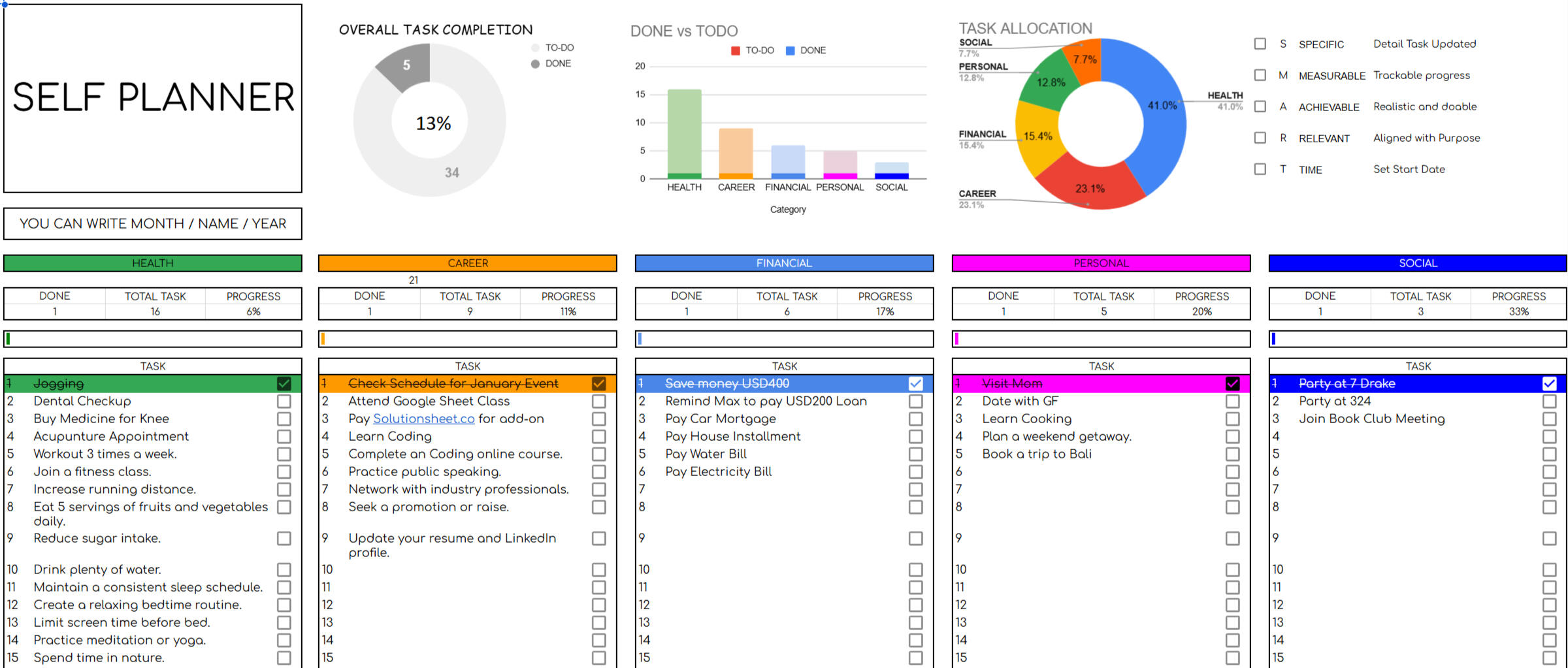Click the tall green HEALTH bar in chart
Screen dimensions: 1568x668
point(684,131)
